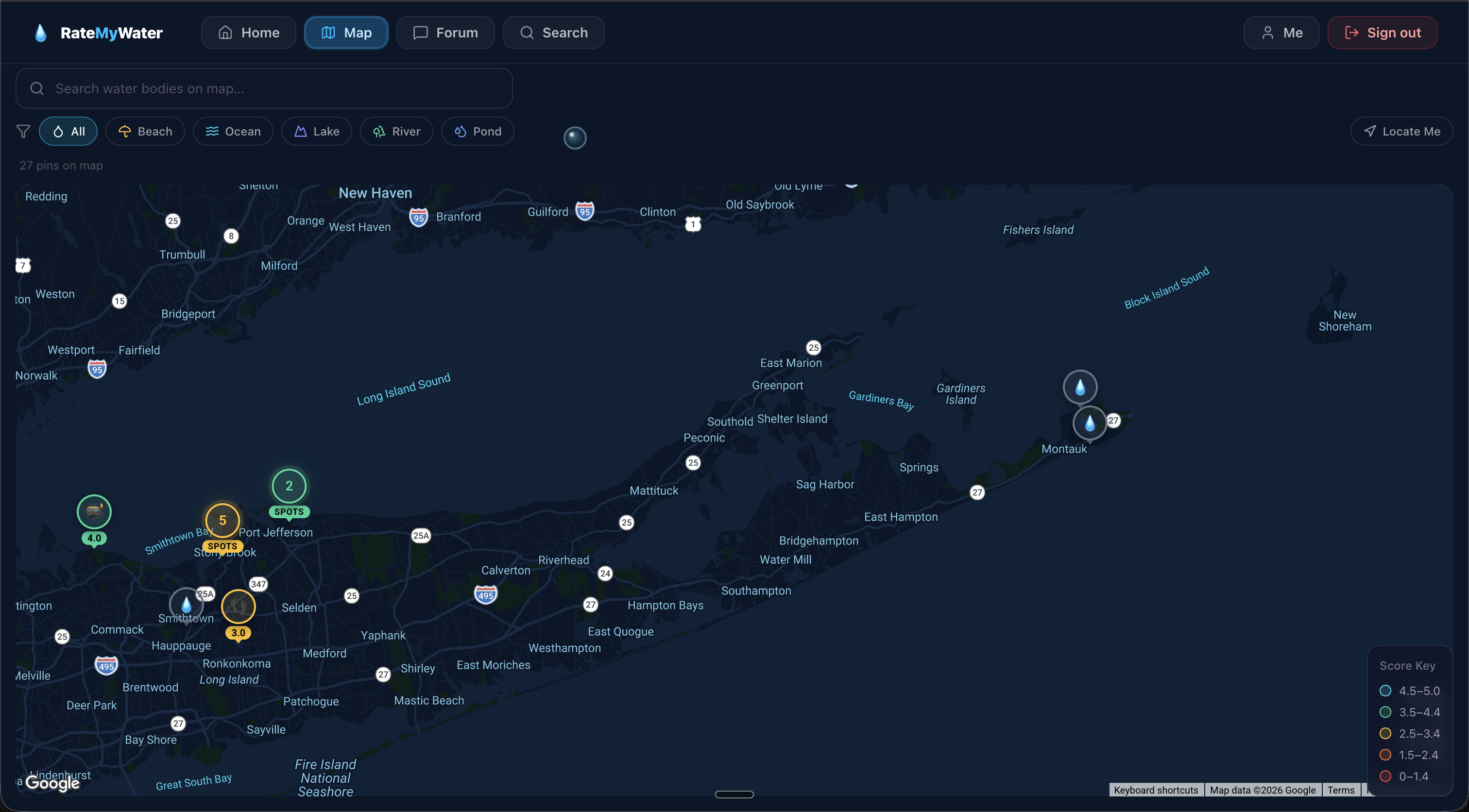Toggle the Beach filter chip
This screenshot has width=1469, height=812.
(x=145, y=131)
